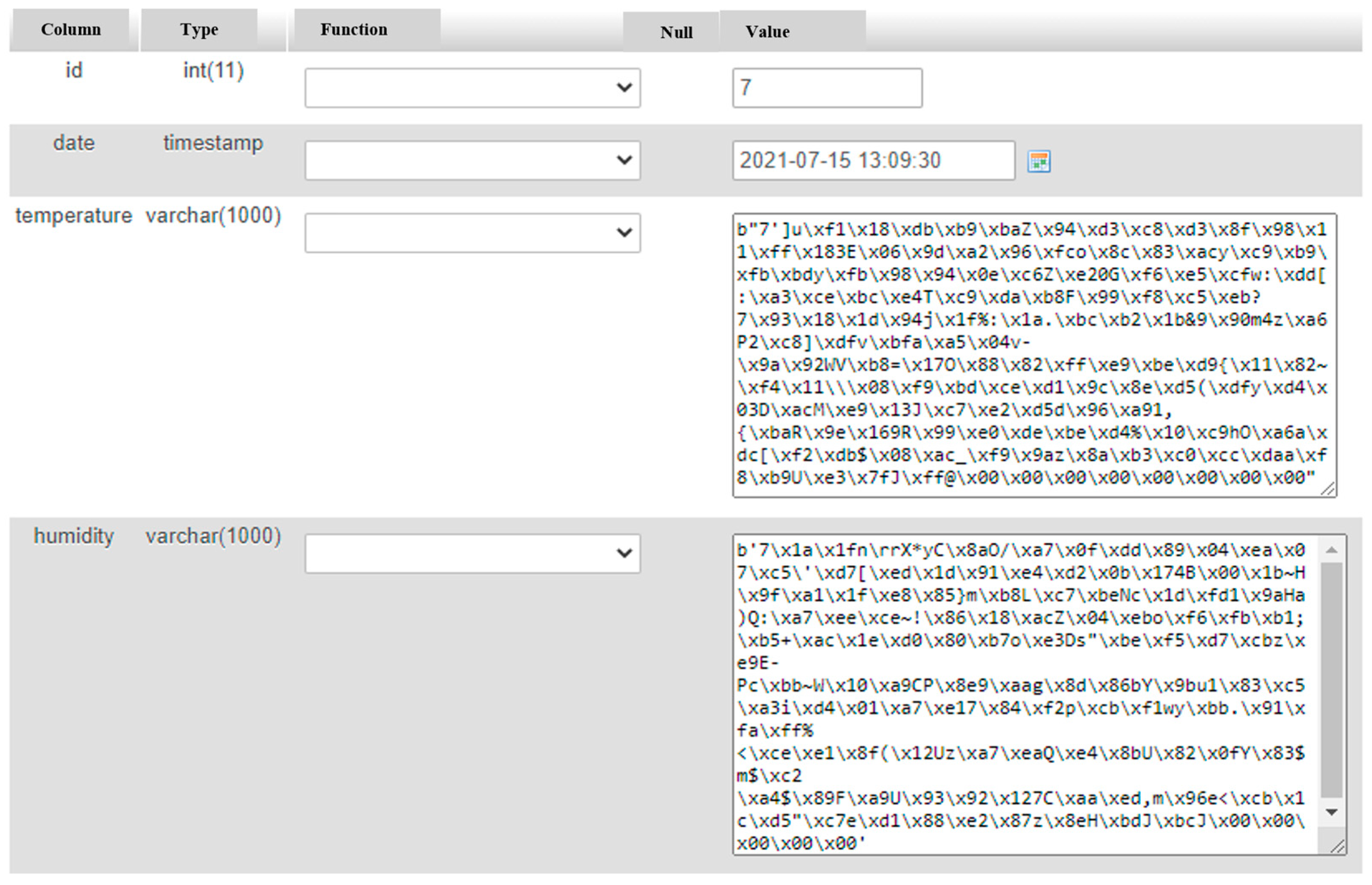1372x885 pixels.
Task: Click the humidity textarea scroll up arrow
Action: coord(1331,551)
